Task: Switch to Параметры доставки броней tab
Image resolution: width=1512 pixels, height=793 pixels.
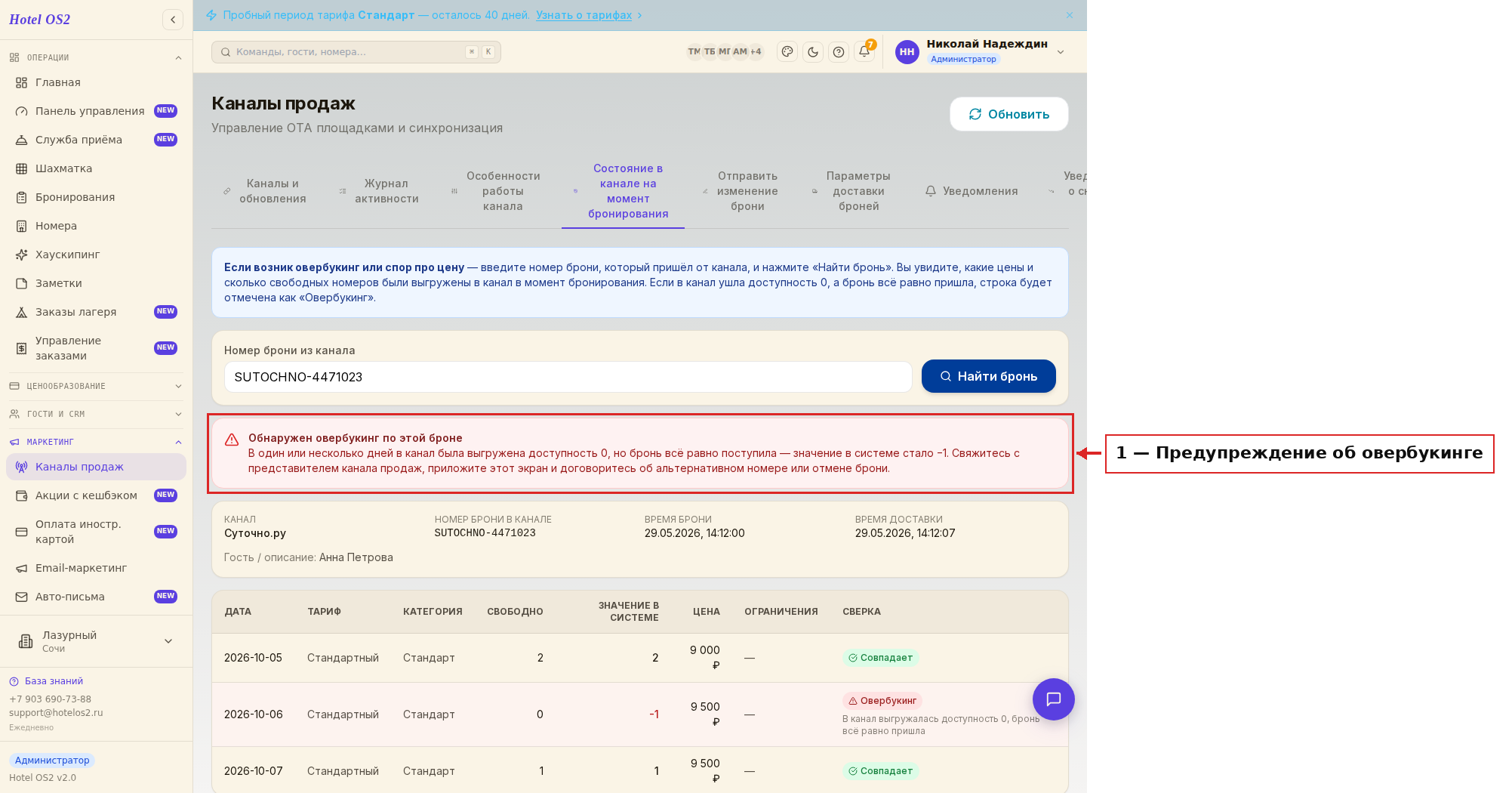Action: (x=851, y=191)
